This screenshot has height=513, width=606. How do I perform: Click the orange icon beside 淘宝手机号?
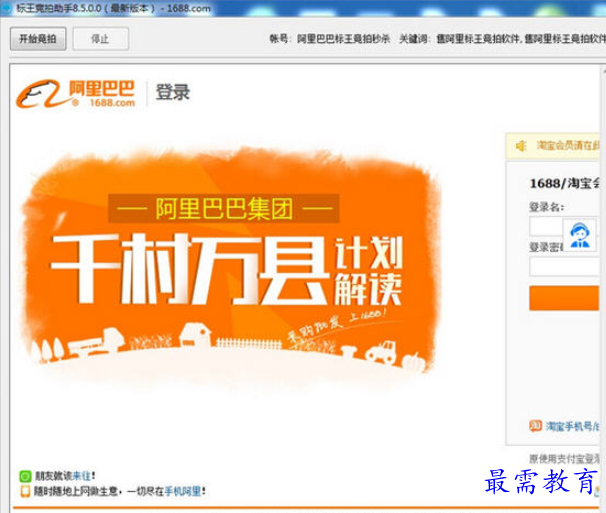[x=535, y=426]
